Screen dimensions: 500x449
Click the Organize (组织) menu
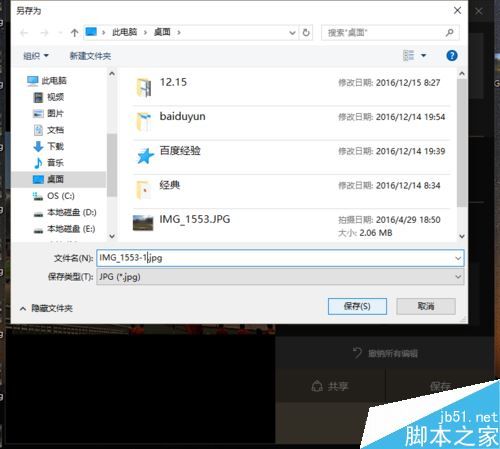pos(36,56)
